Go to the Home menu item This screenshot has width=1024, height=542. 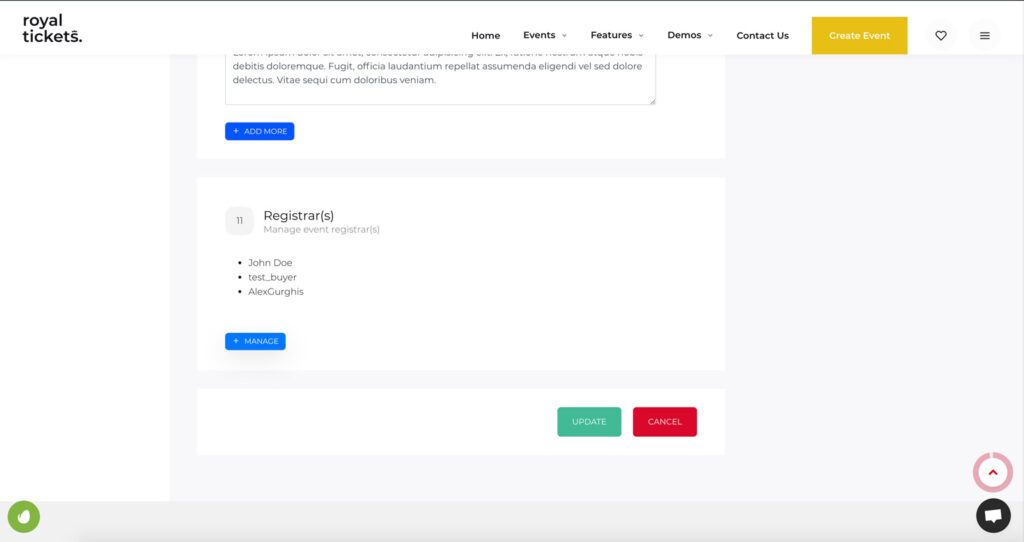point(486,35)
